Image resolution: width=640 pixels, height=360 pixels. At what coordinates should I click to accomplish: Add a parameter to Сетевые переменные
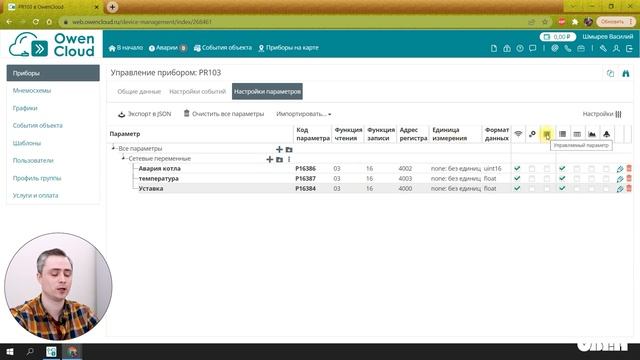269,159
